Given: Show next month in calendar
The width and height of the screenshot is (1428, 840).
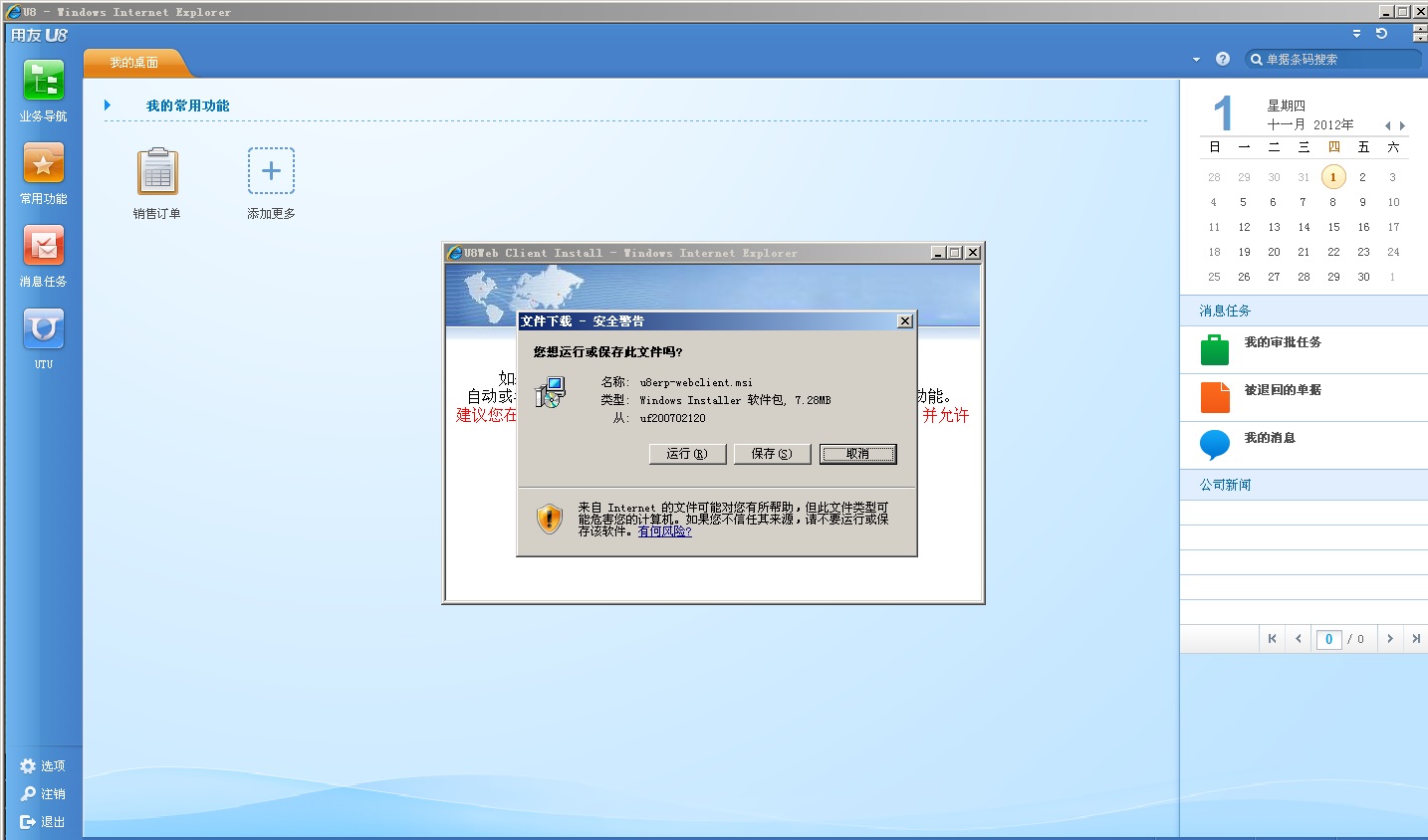Looking at the screenshot, I should tap(1402, 126).
